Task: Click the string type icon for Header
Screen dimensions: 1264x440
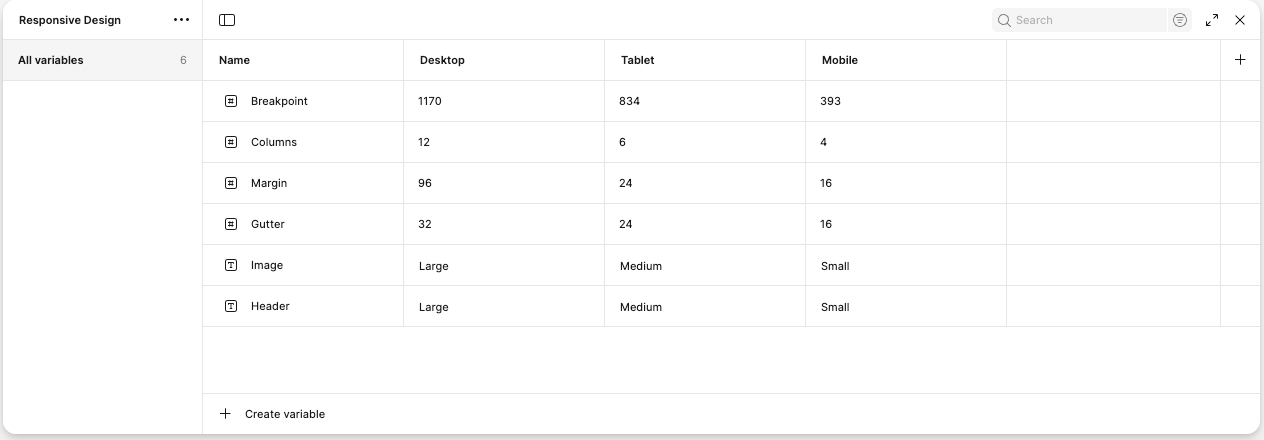Action: coord(231,306)
